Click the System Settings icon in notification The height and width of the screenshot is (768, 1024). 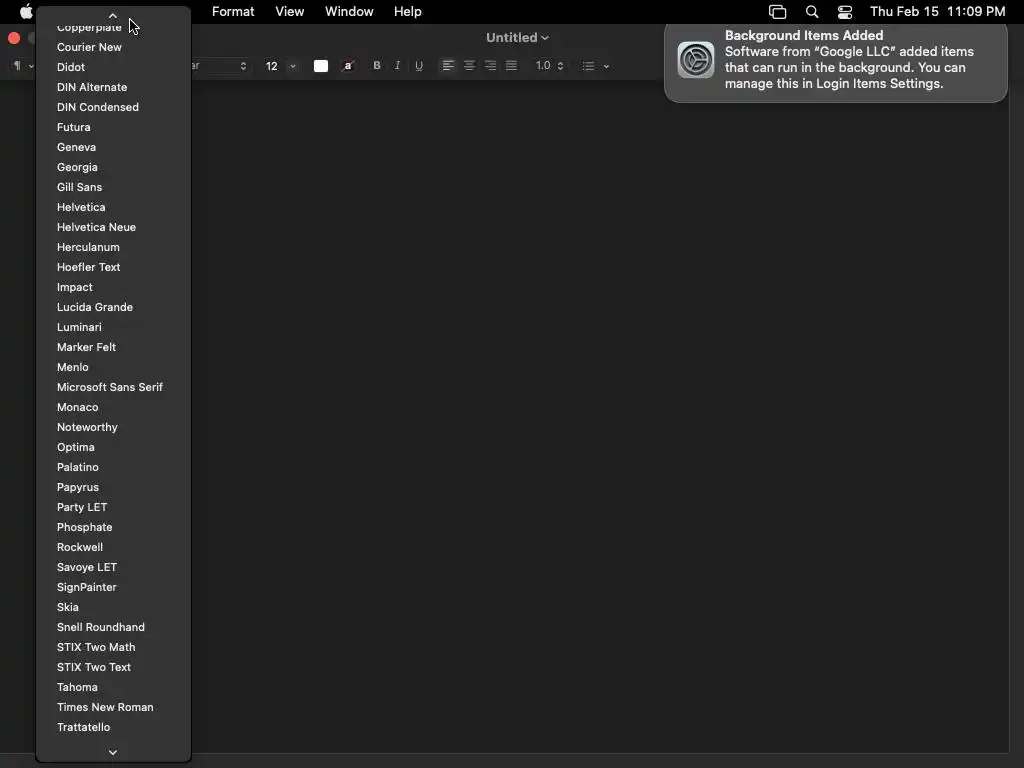[x=696, y=60]
